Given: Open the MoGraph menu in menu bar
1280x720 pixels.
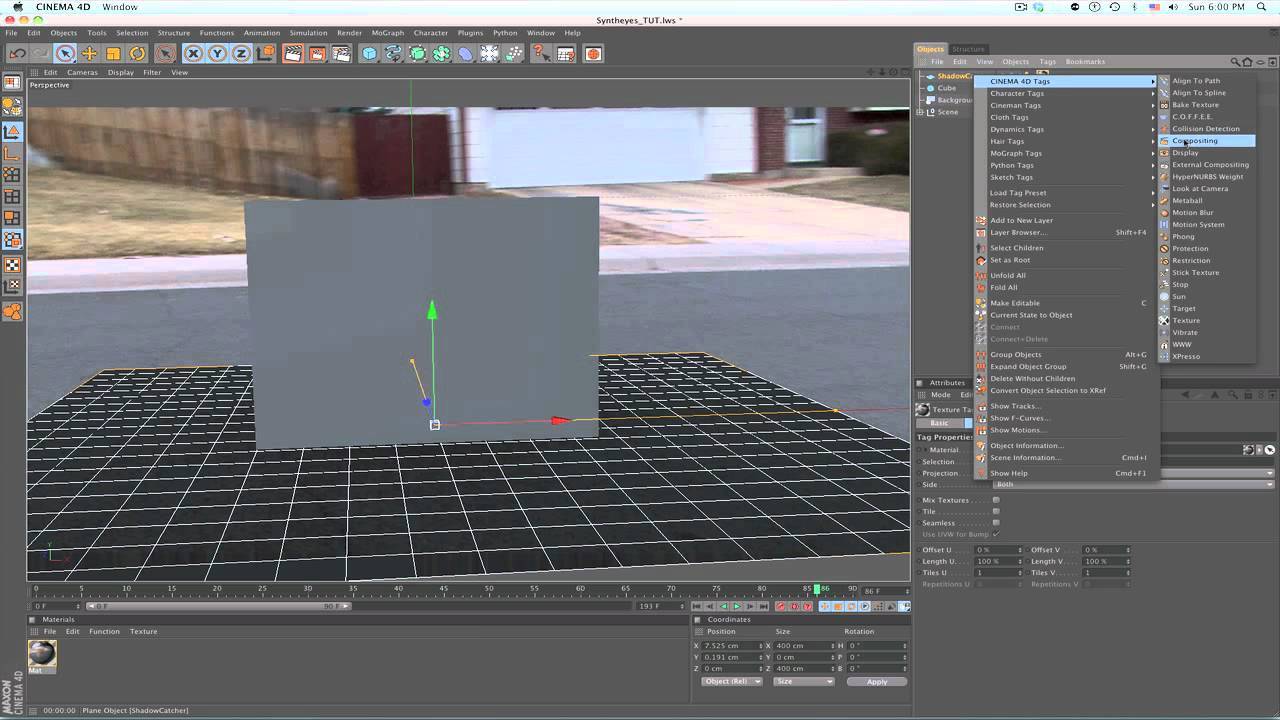Looking at the screenshot, I should 388,33.
